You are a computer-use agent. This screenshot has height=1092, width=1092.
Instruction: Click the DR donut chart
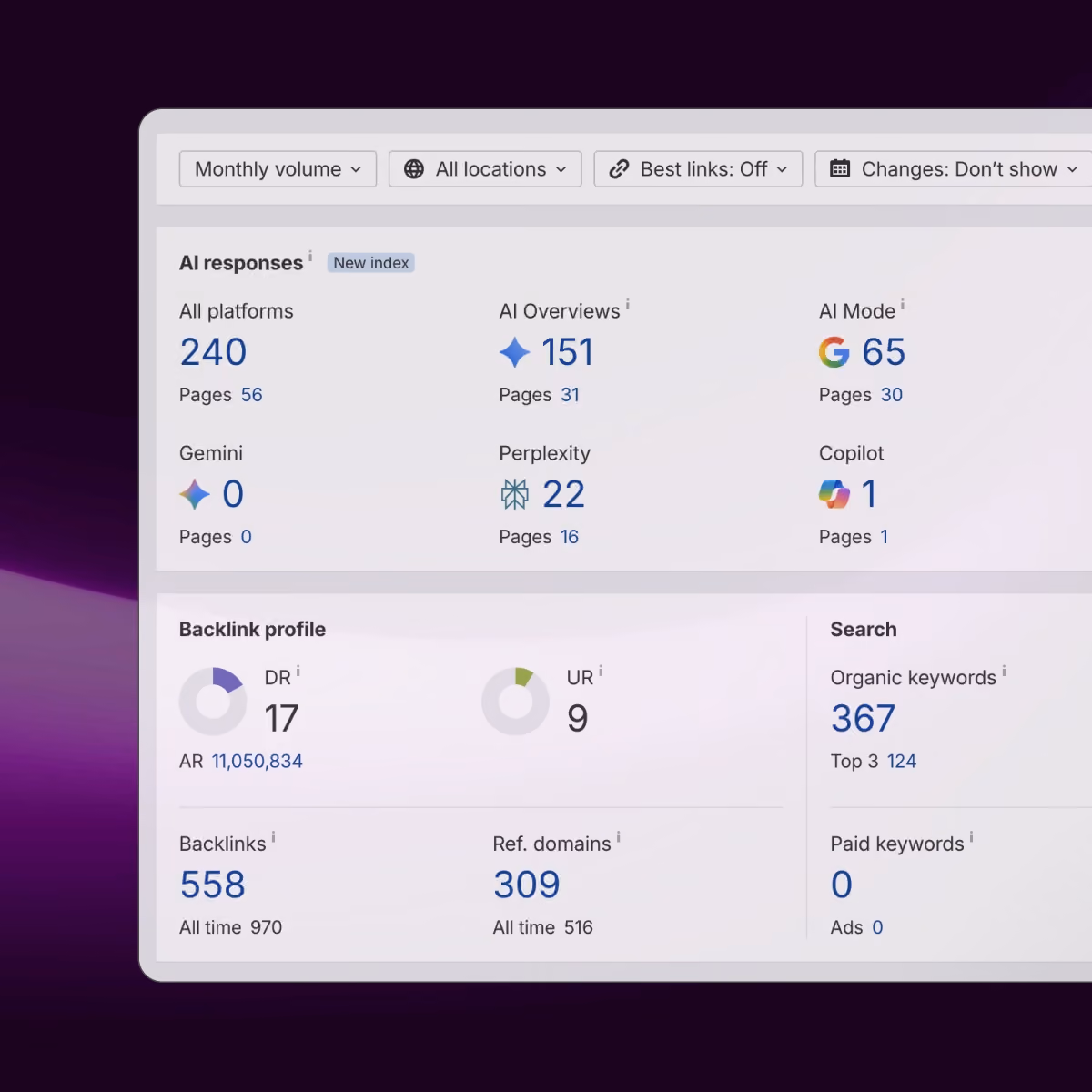[x=213, y=702]
